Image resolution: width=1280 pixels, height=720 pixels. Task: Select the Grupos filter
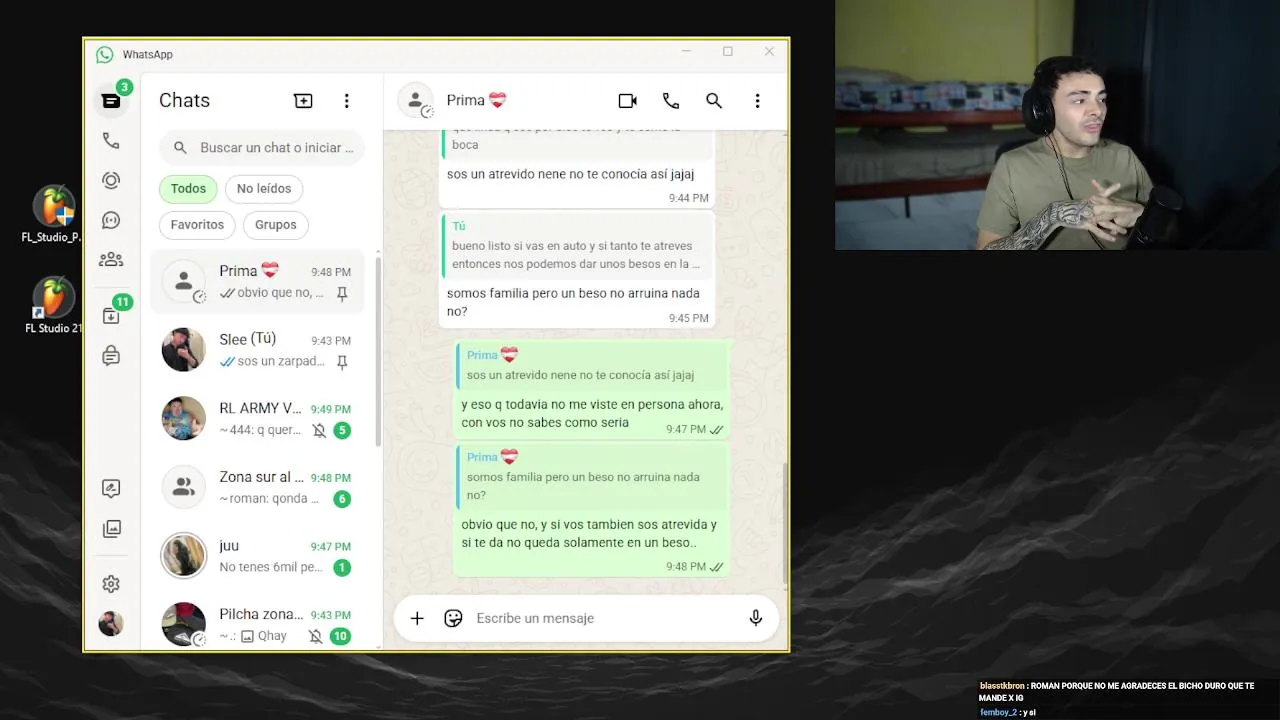[276, 225]
